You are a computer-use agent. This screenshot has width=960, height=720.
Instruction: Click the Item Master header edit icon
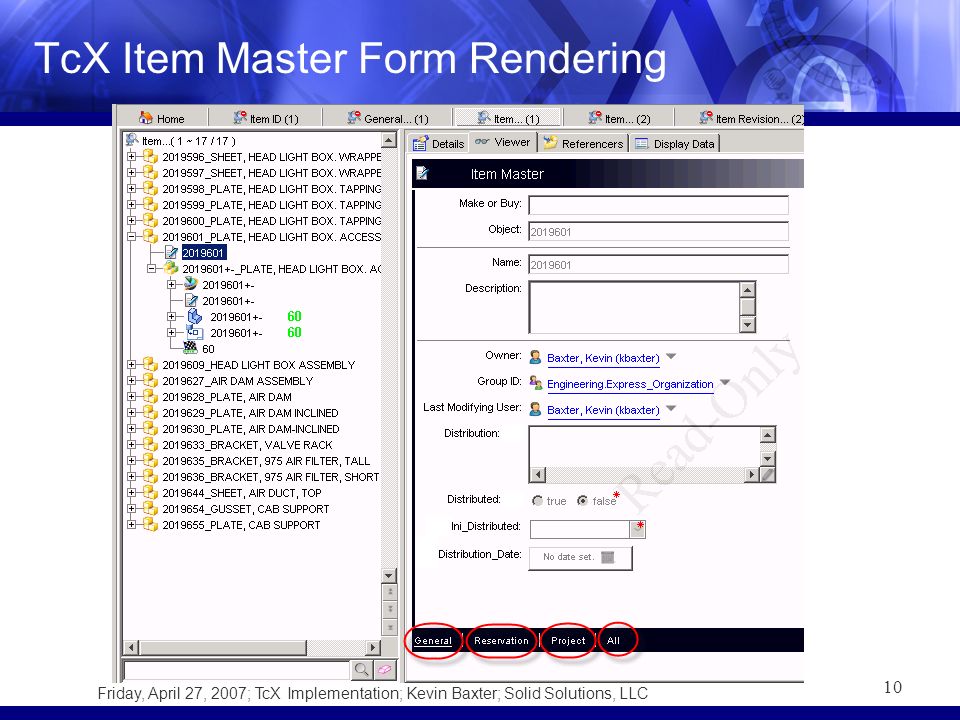422,174
